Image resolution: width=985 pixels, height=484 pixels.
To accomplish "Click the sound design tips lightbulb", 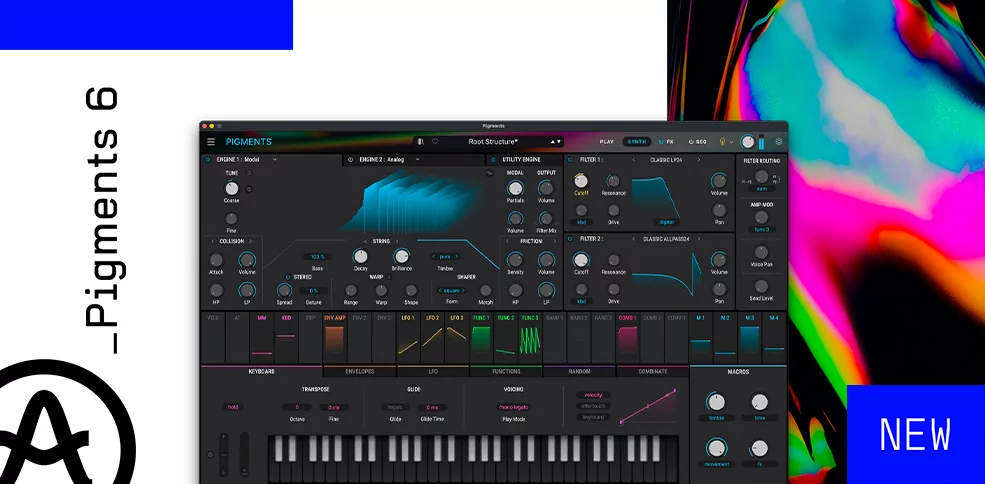I will click(722, 142).
